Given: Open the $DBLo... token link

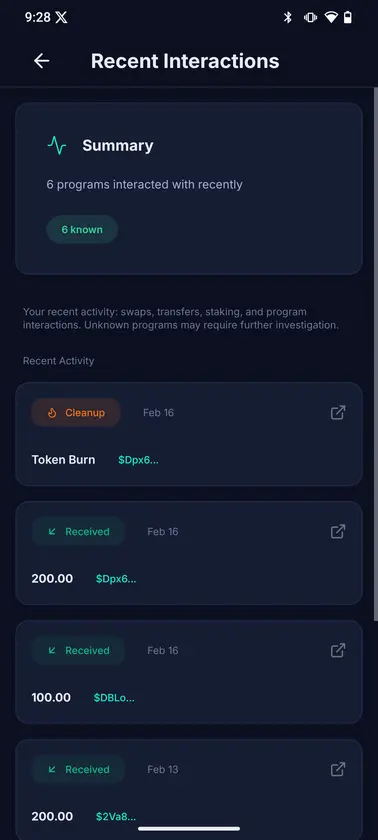Looking at the screenshot, I should pos(114,698).
